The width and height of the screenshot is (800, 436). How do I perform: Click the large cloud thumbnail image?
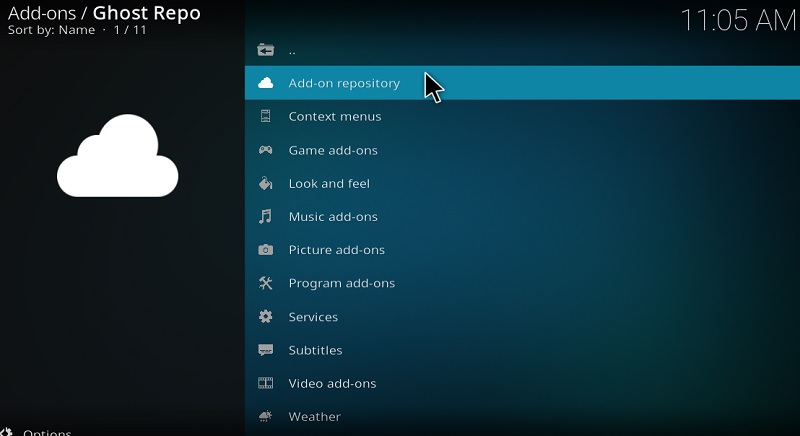coord(117,156)
